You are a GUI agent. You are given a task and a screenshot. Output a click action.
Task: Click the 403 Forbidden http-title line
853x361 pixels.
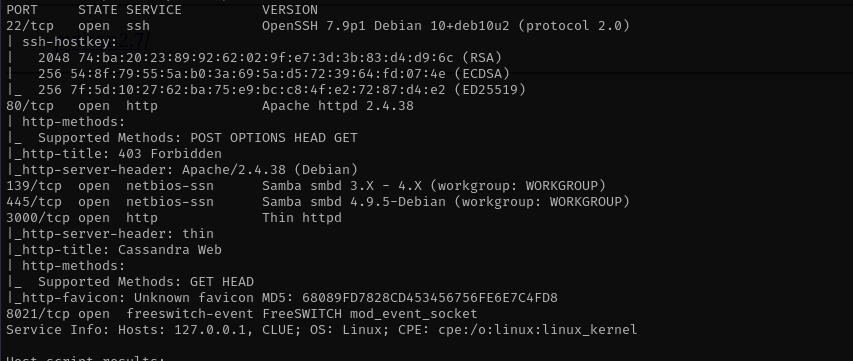114,153
